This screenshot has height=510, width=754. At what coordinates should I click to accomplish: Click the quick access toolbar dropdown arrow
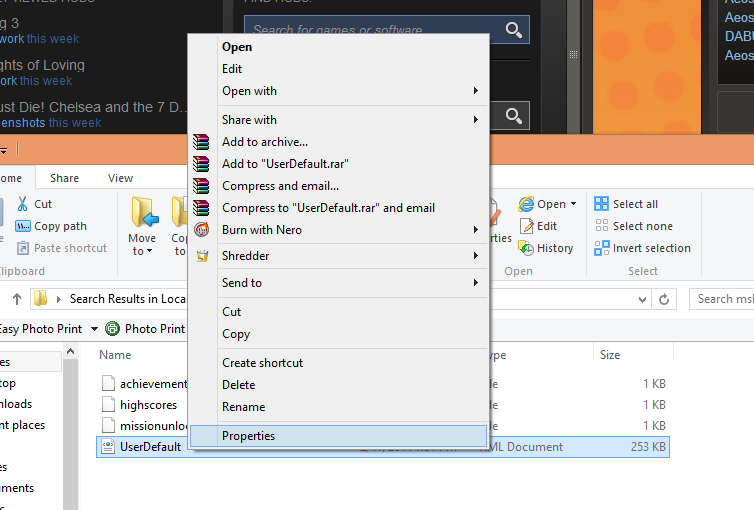point(3,151)
